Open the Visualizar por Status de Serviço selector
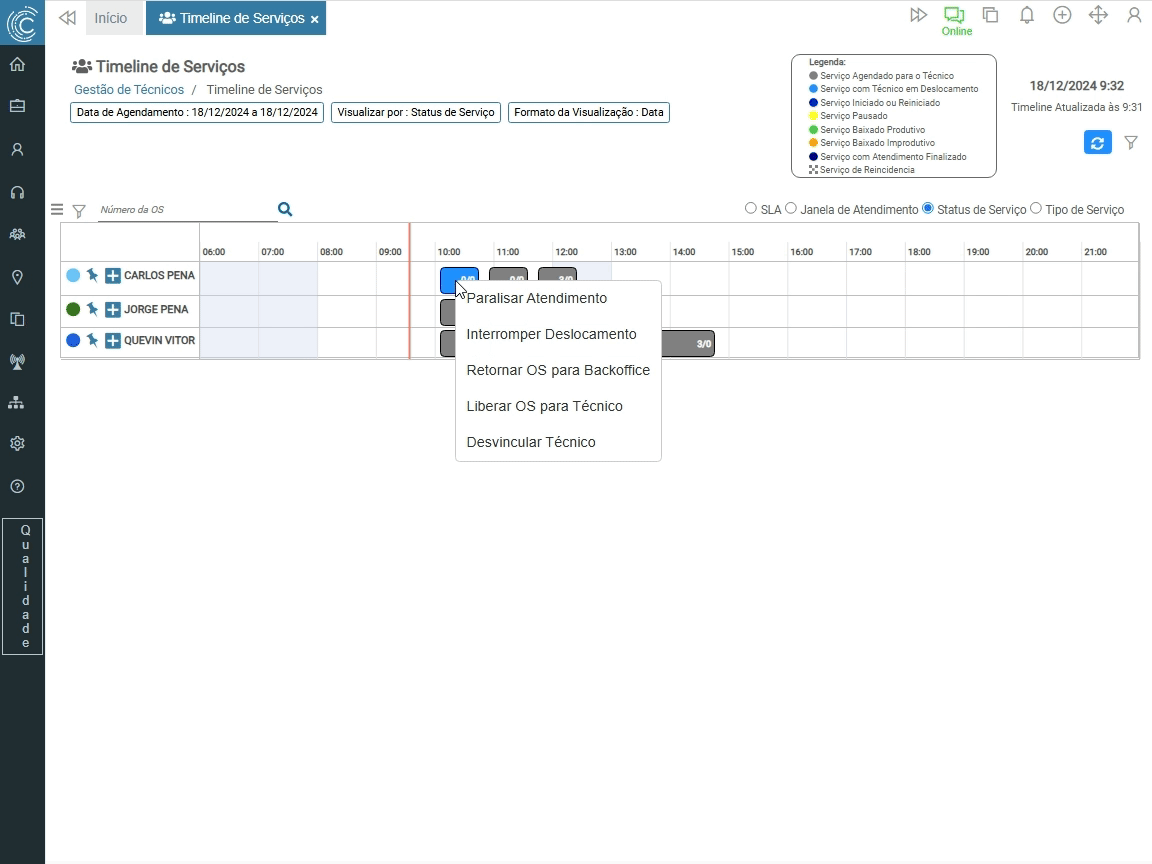 pos(416,112)
